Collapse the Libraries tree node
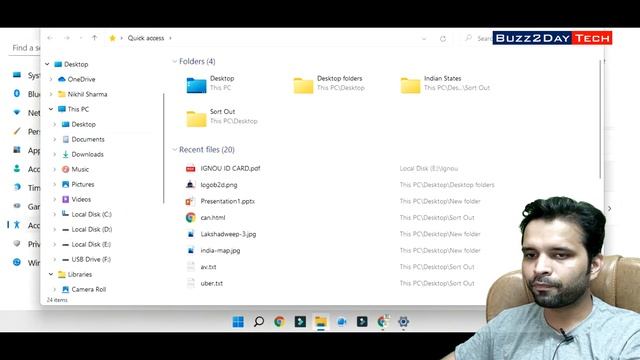Screen dimensions: 640x360 [x=51, y=274]
